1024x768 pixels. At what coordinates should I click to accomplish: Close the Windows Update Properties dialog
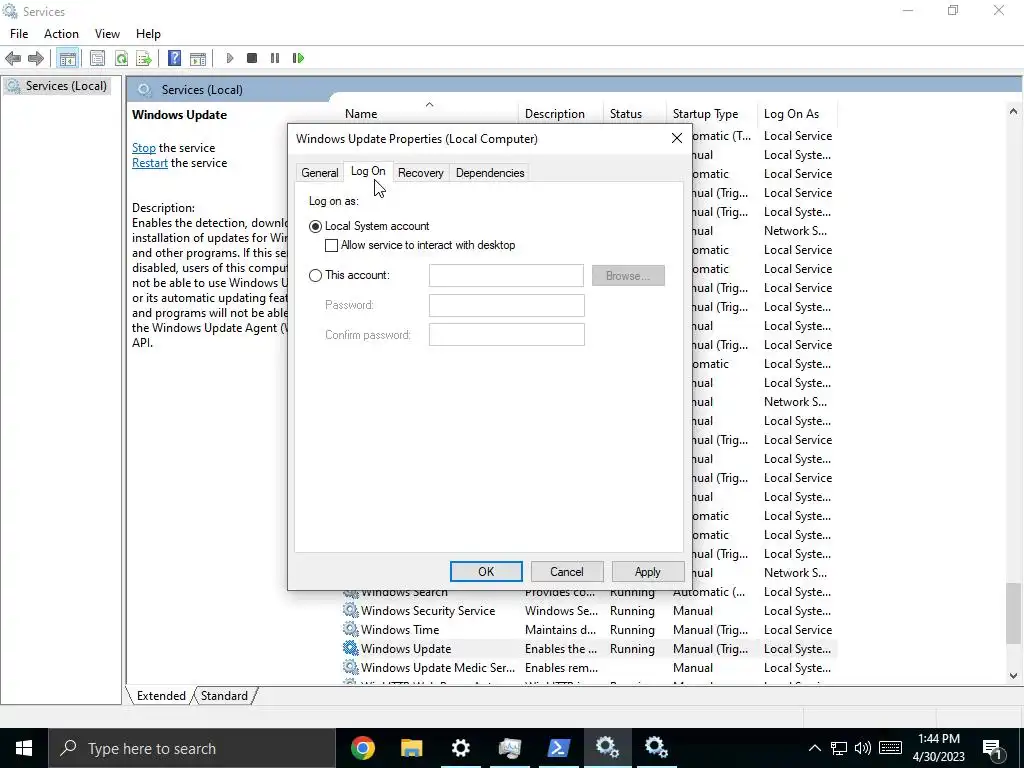pyautogui.click(x=677, y=138)
